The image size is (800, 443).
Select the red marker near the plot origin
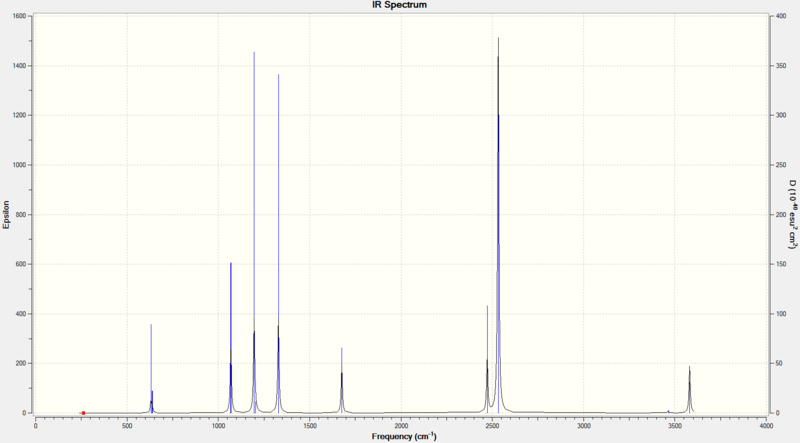click(83, 413)
